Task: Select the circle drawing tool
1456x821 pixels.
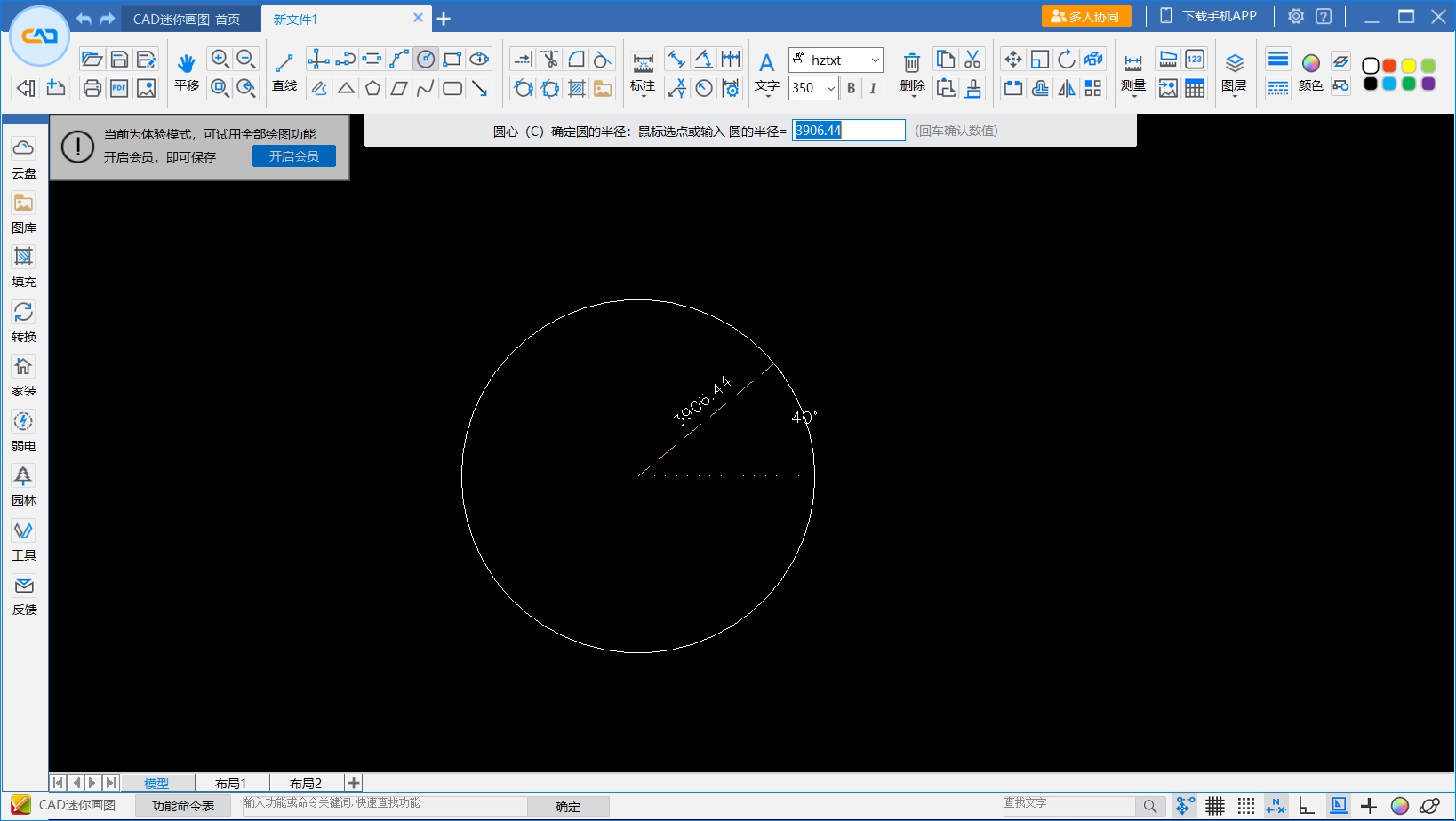Action: [426, 59]
